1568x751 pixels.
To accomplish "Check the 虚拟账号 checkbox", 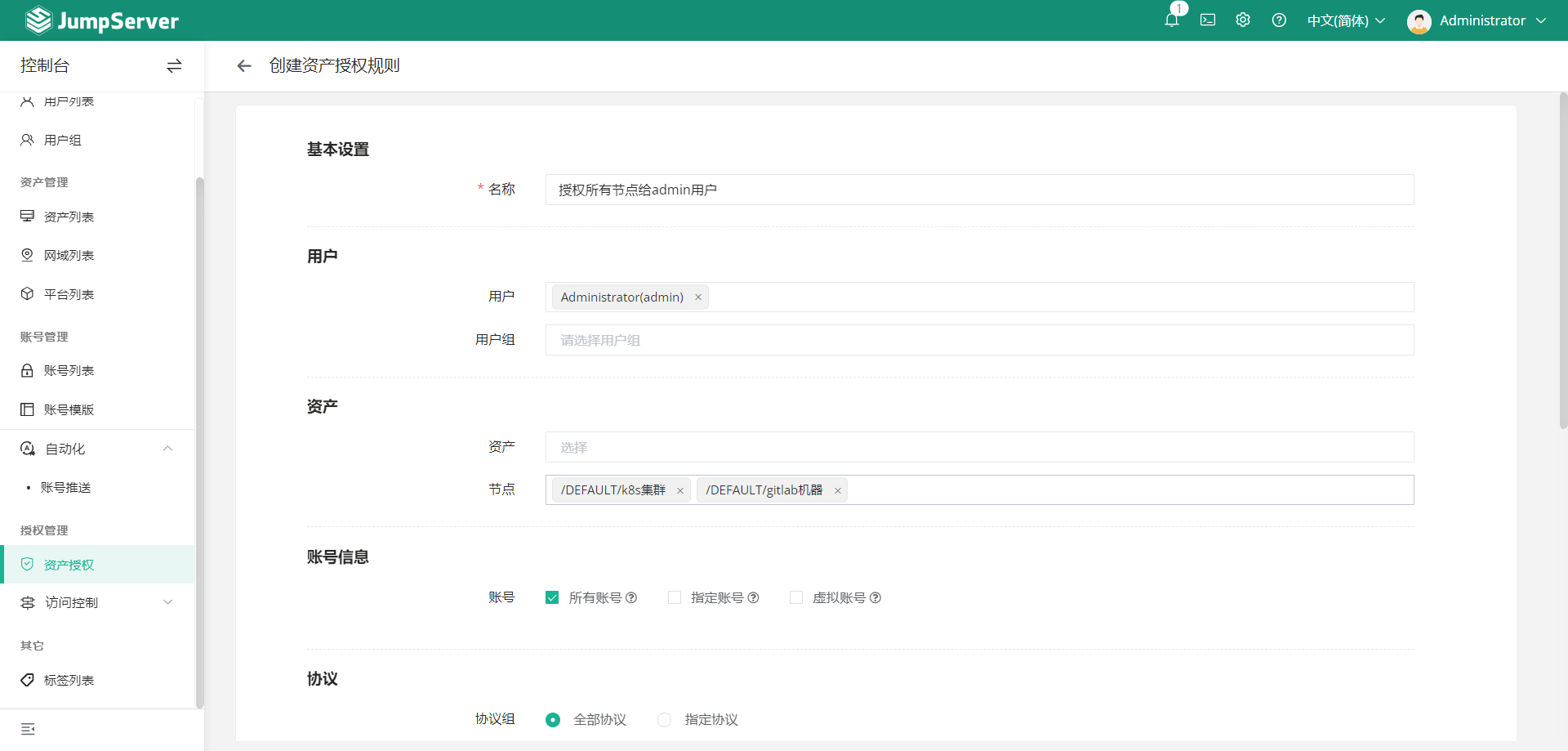I will [x=796, y=597].
